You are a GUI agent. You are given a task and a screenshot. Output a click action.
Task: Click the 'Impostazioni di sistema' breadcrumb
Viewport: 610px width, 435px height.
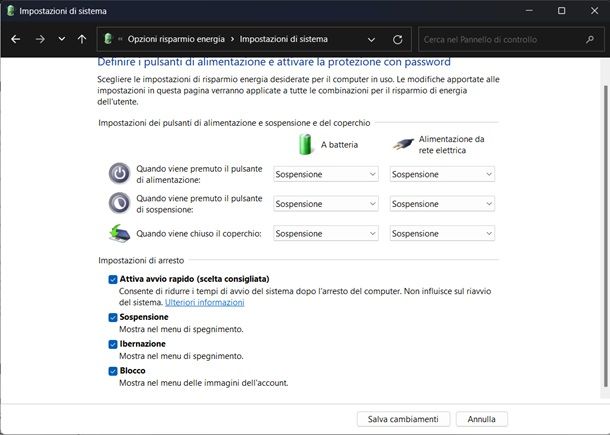[283, 39]
